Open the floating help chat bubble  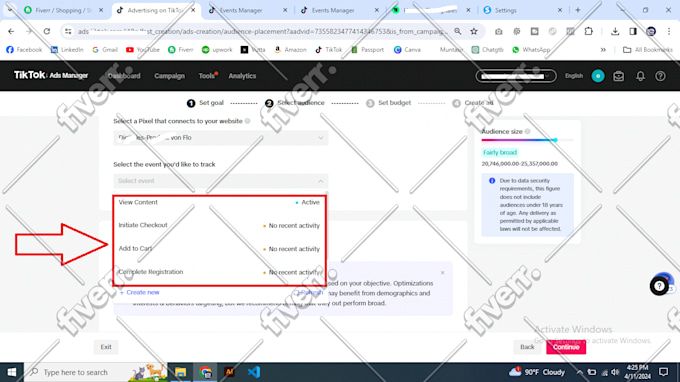659,286
